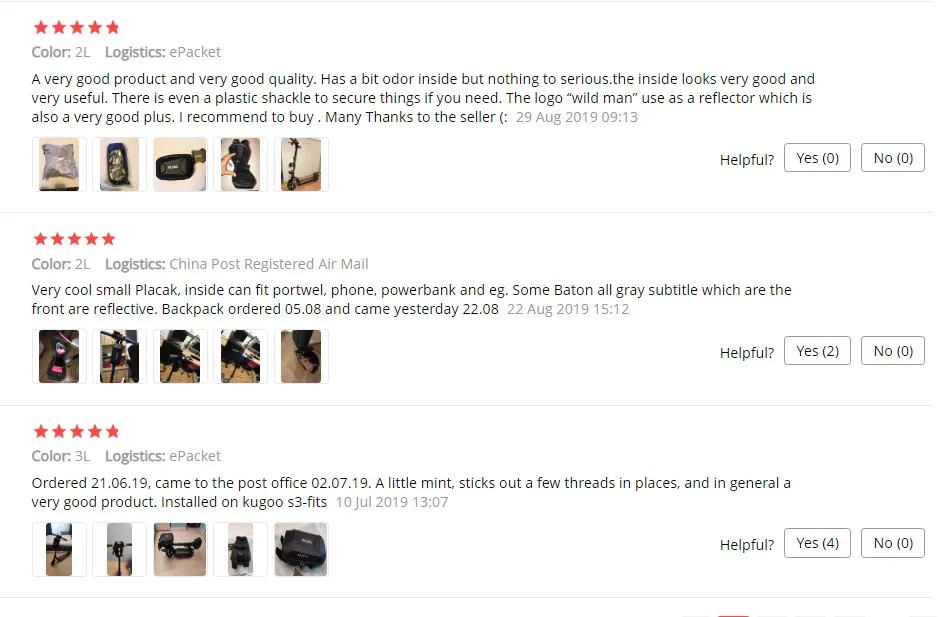View backpack photo in first review
Screen dimensions: 948x617
pos(120,164)
